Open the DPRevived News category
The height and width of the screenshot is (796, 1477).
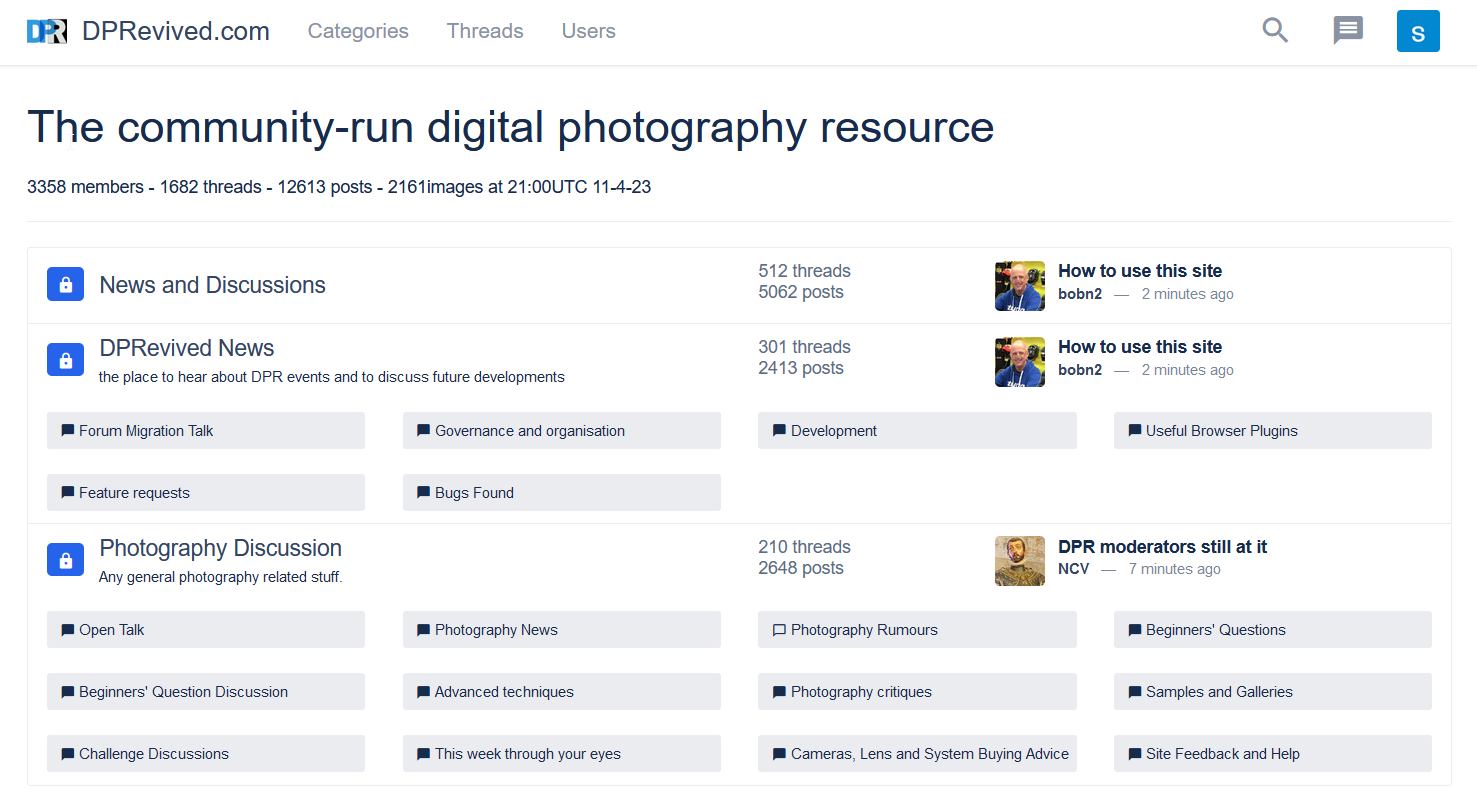(187, 348)
